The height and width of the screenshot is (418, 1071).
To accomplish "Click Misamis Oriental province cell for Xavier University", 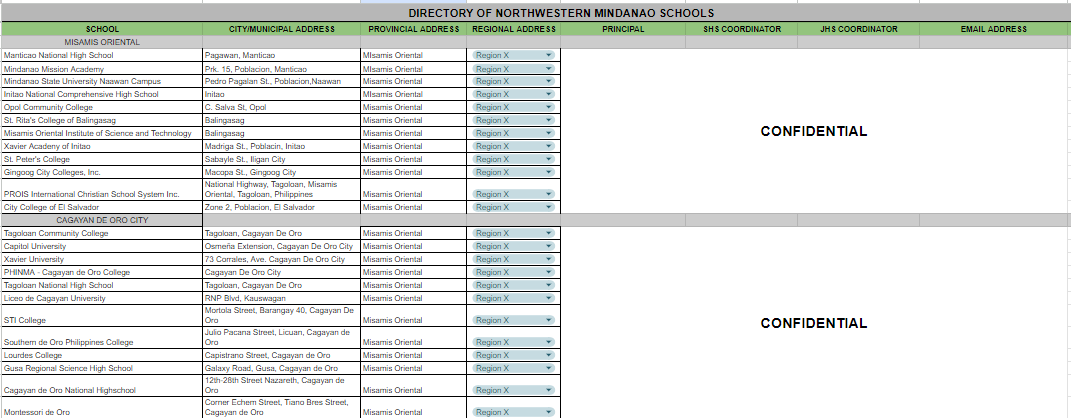I will (413, 259).
